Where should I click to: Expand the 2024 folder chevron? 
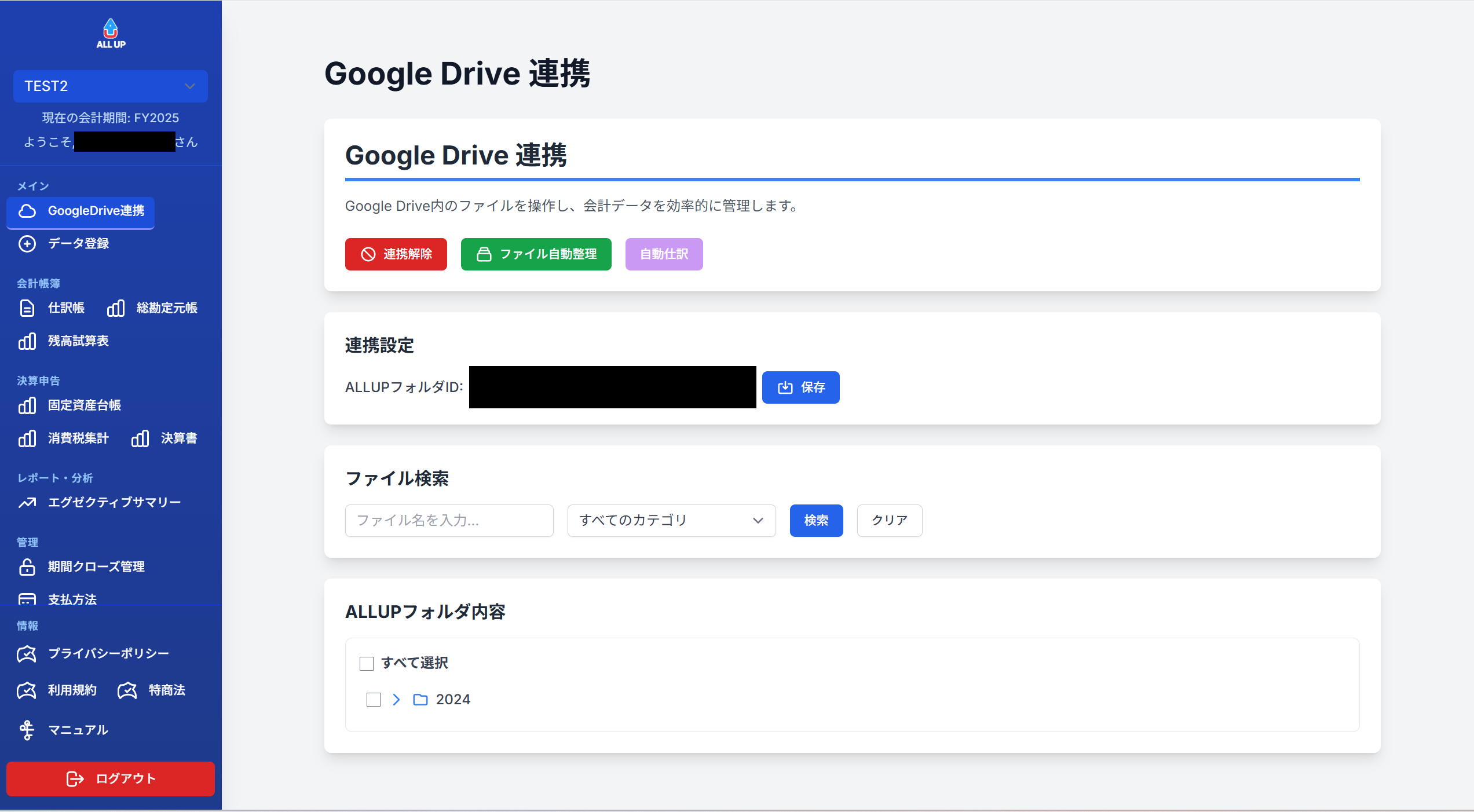click(397, 700)
